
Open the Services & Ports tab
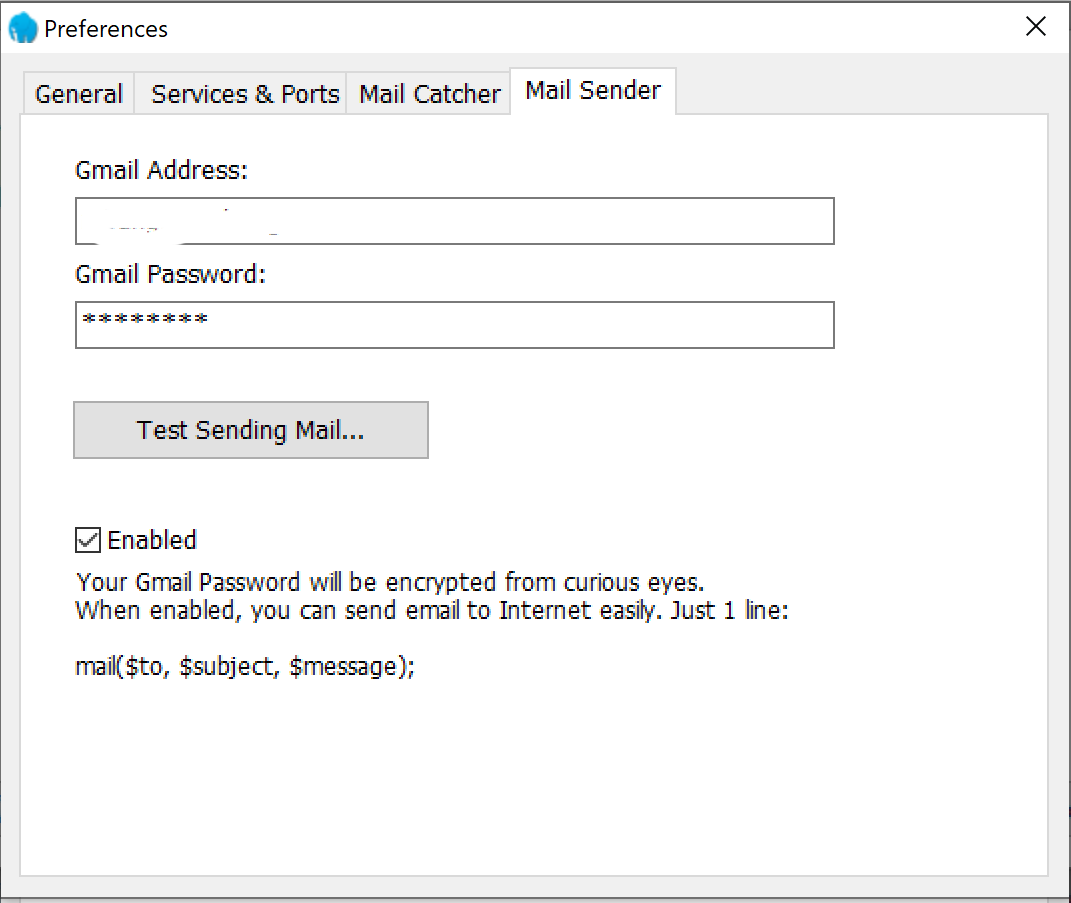pyautogui.click(x=245, y=94)
